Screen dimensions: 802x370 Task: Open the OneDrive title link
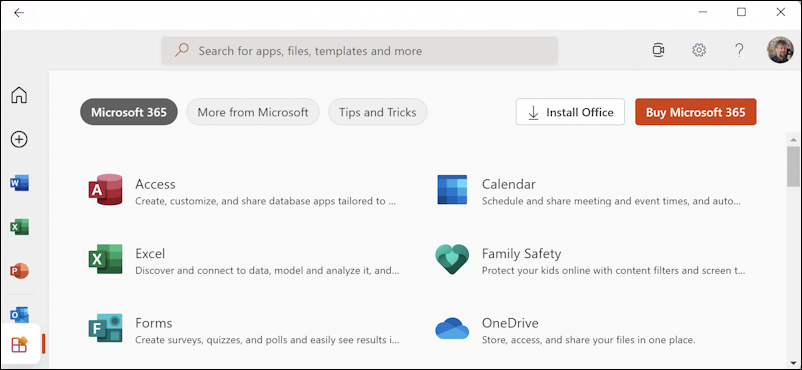pos(510,323)
